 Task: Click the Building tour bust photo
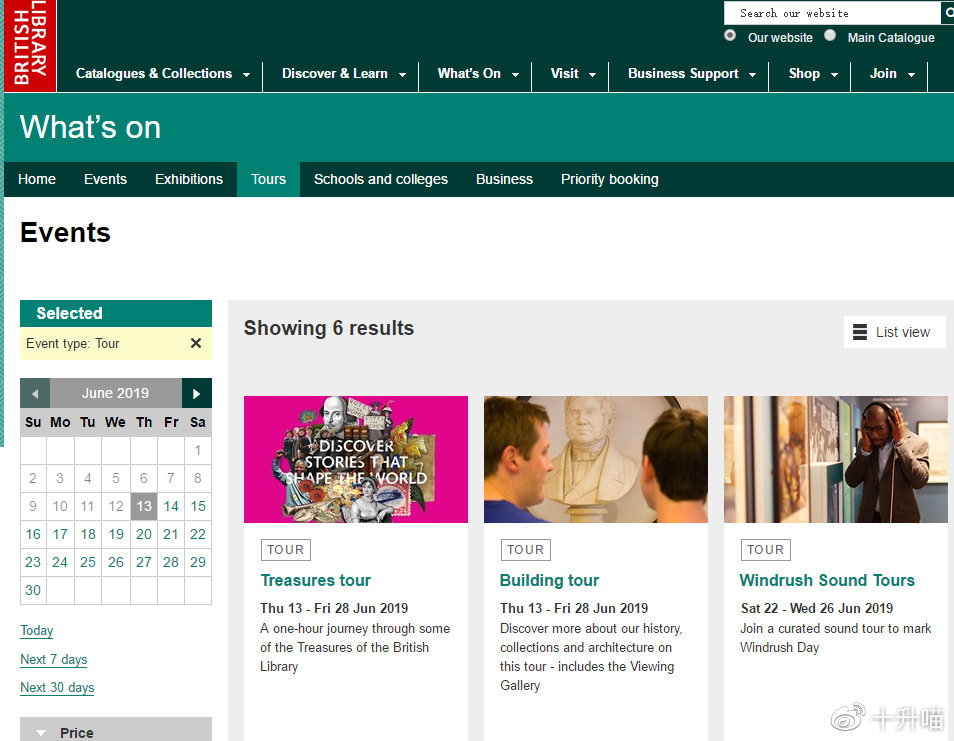pyautogui.click(x=596, y=459)
